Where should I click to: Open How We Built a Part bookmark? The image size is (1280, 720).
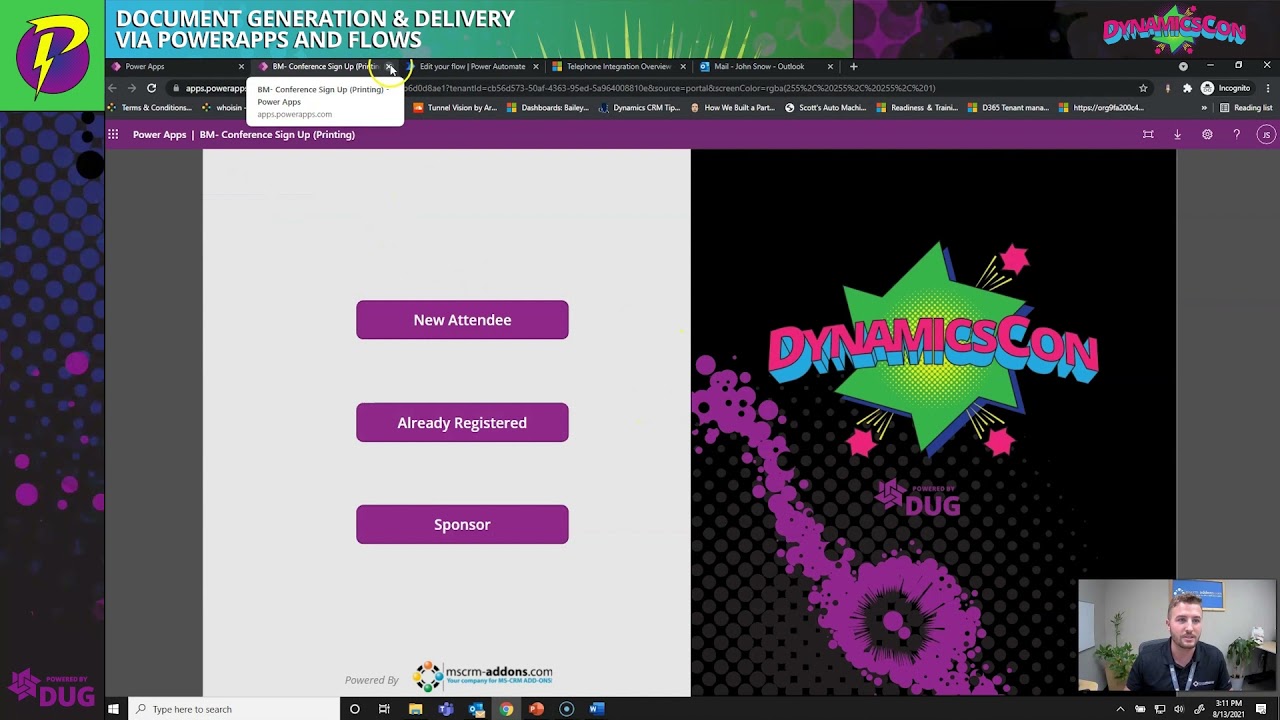732,108
